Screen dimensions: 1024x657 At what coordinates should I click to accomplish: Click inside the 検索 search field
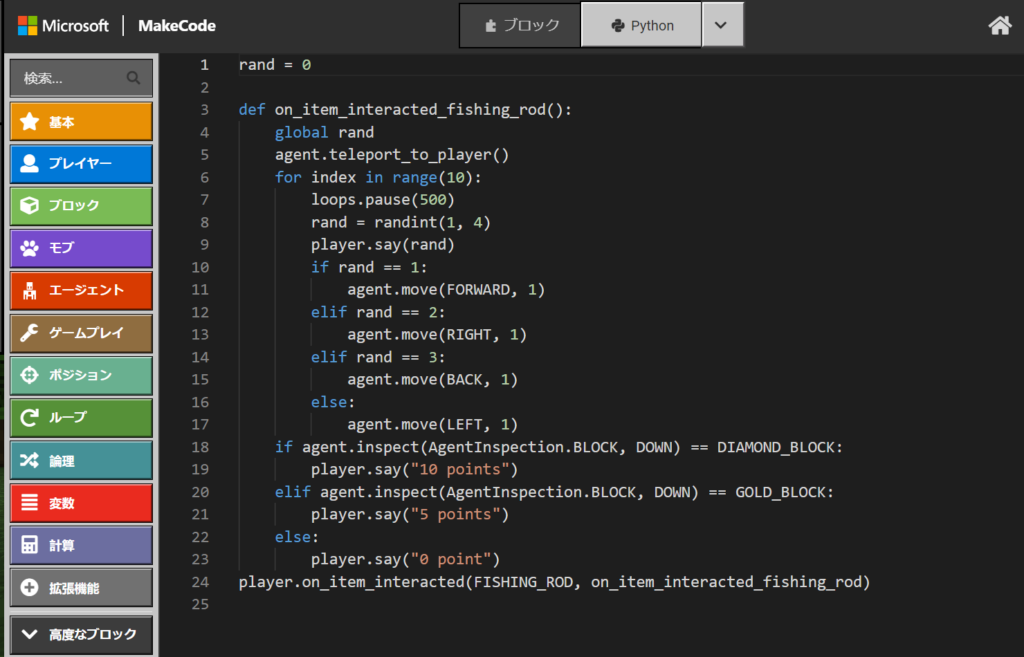point(70,78)
